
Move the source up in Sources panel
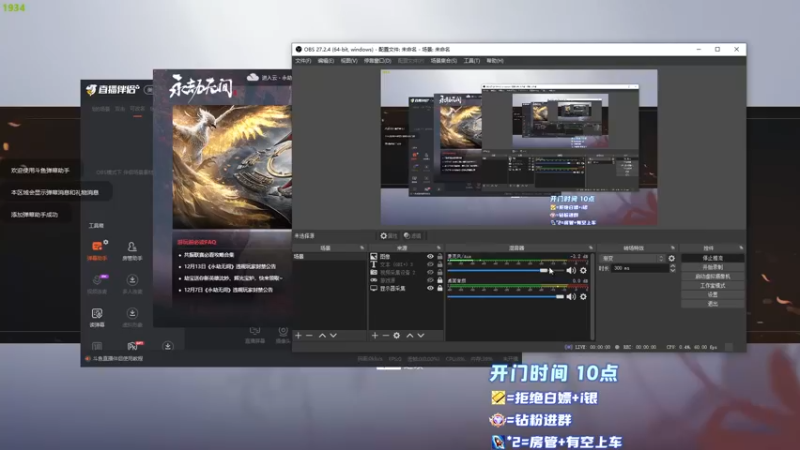[410, 336]
